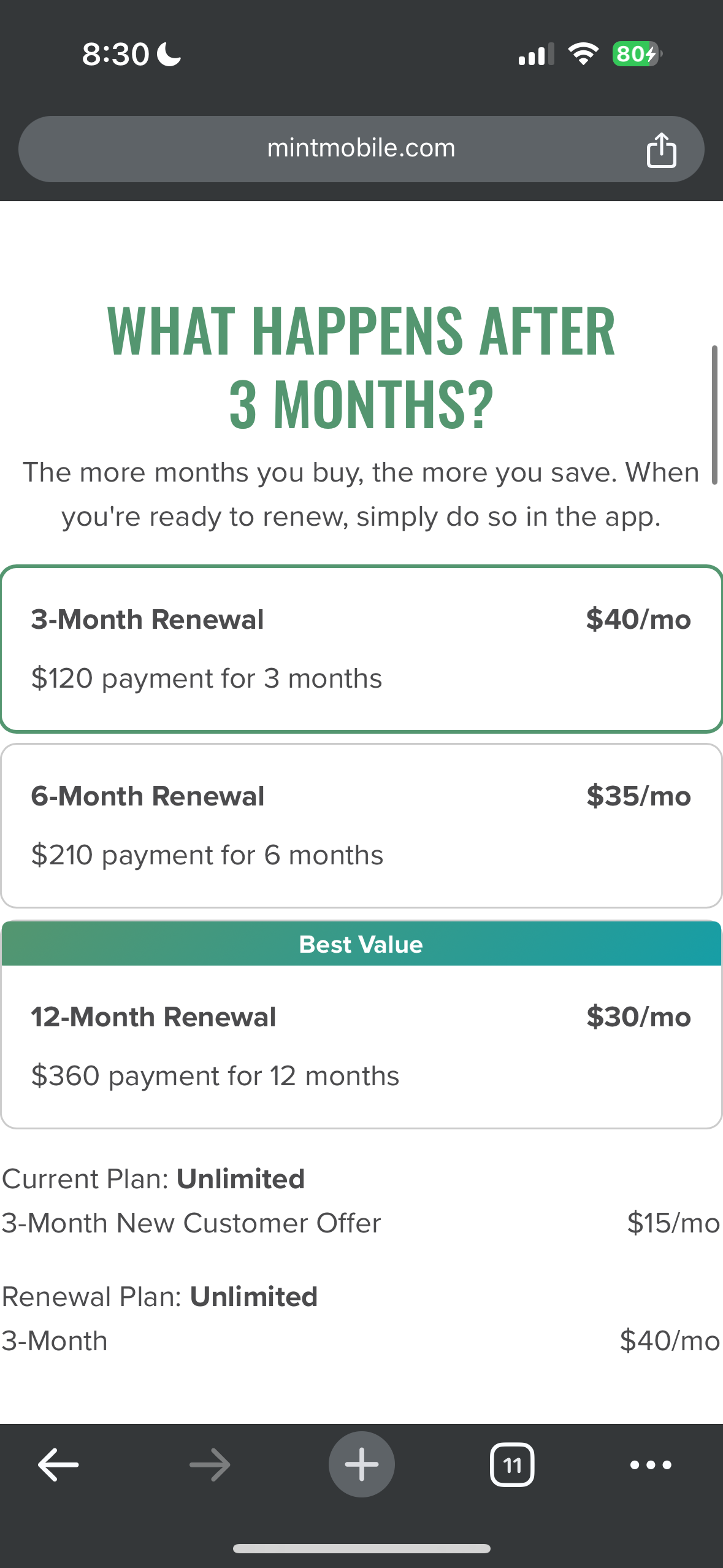The height and width of the screenshot is (1568, 723).
Task: Tap the forward arrow icon
Action: [210, 1464]
